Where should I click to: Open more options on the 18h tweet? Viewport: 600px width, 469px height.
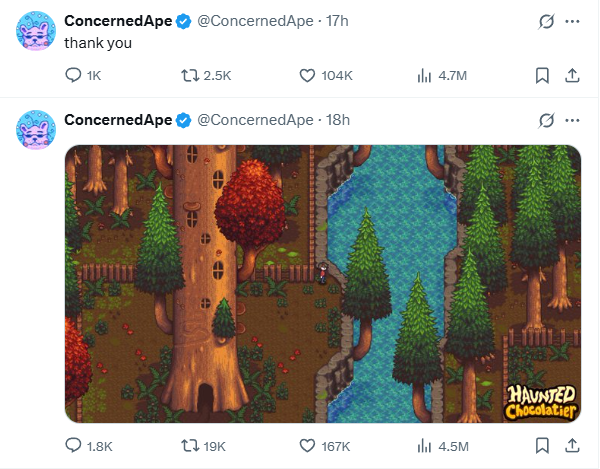click(x=572, y=121)
